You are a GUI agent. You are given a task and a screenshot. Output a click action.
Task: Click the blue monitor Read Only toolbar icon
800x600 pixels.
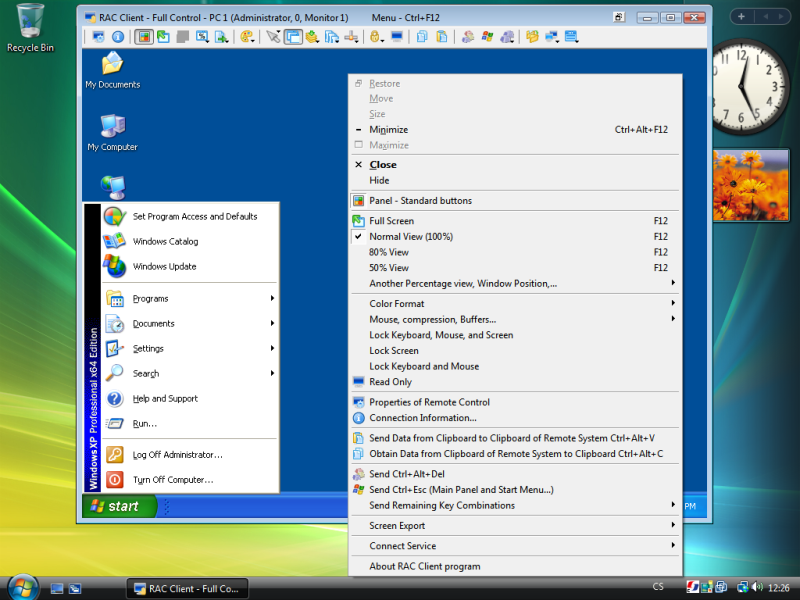click(397, 37)
